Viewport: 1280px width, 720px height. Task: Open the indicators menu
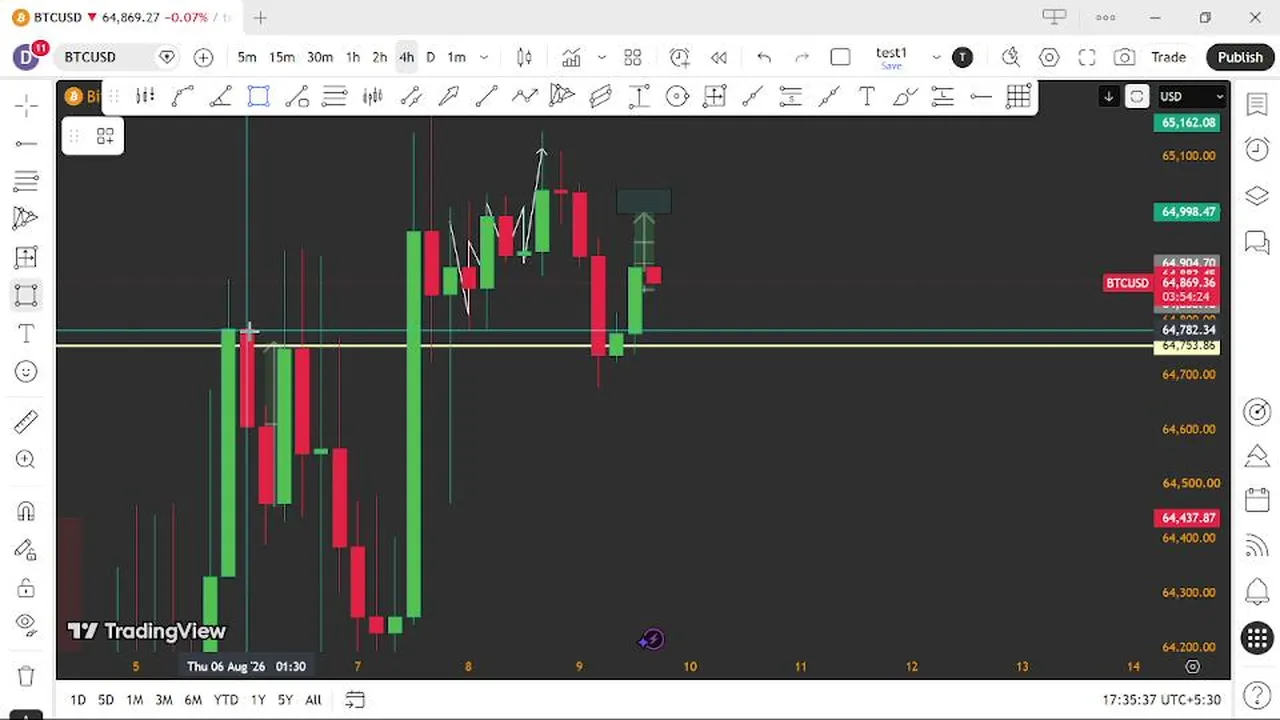tap(571, 57)
